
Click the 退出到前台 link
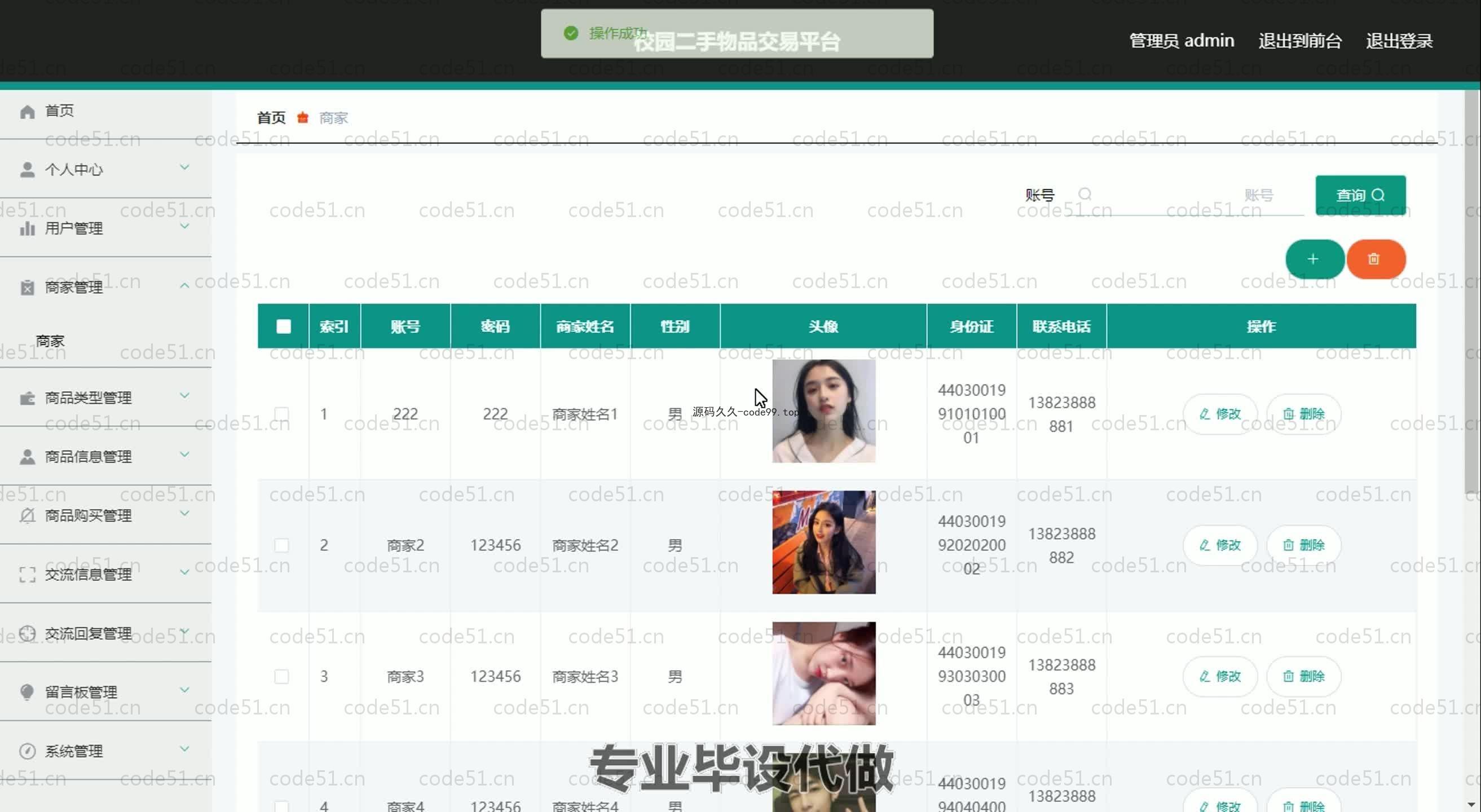(1300, 41)
